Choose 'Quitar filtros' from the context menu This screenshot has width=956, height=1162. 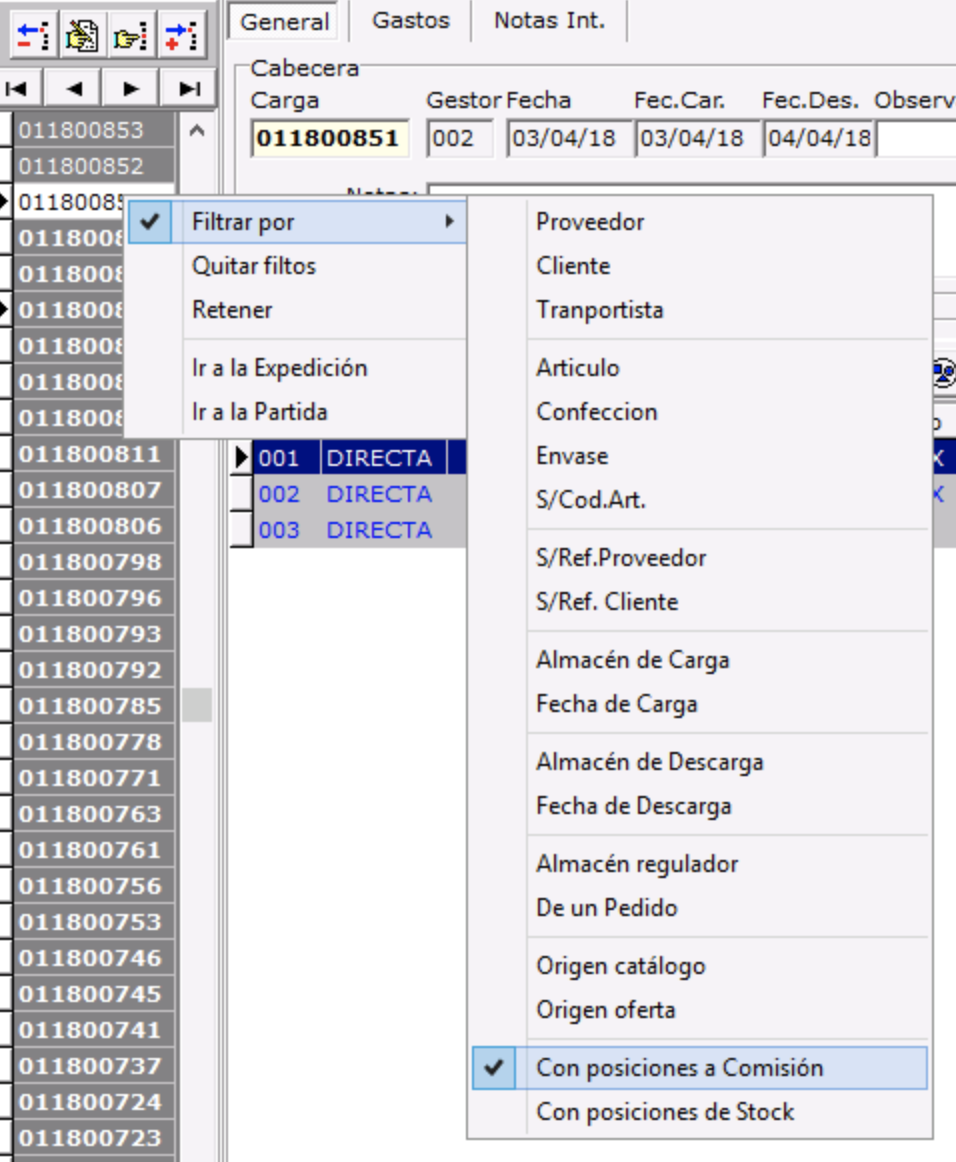[x=254, y=266]
